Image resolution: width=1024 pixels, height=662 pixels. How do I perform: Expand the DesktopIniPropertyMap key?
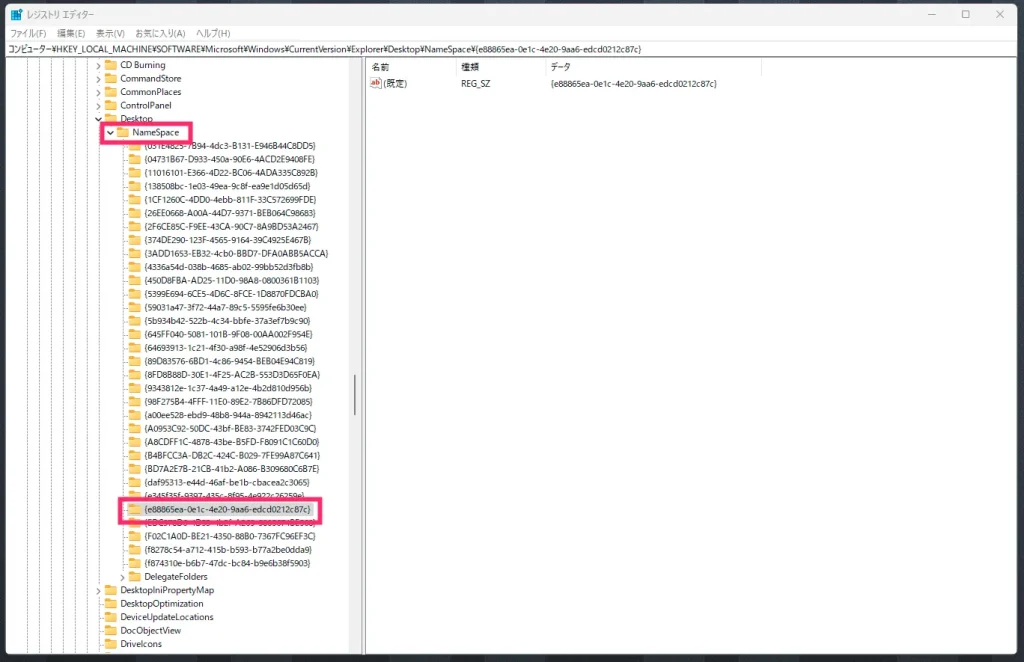98,590
